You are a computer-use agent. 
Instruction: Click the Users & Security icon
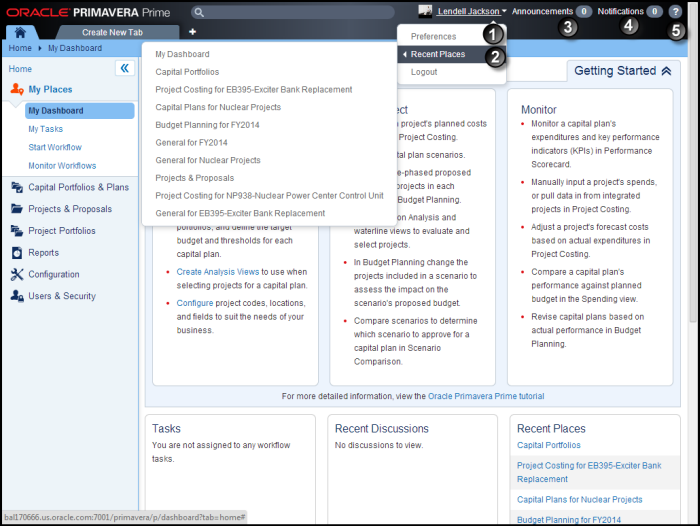(x=17, y=296)
